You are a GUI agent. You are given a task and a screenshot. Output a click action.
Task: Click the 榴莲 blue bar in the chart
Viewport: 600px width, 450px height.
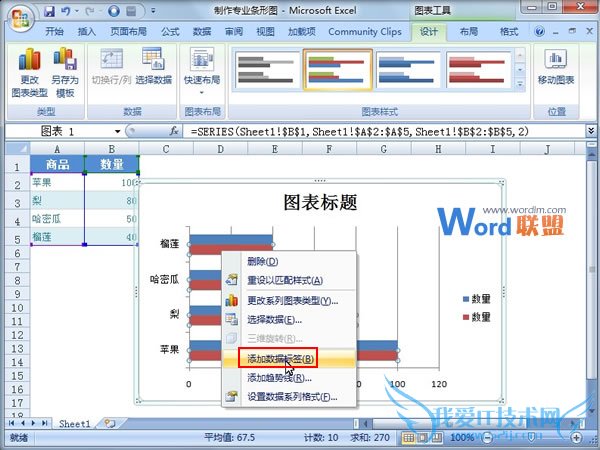click(x=231, y=240)
